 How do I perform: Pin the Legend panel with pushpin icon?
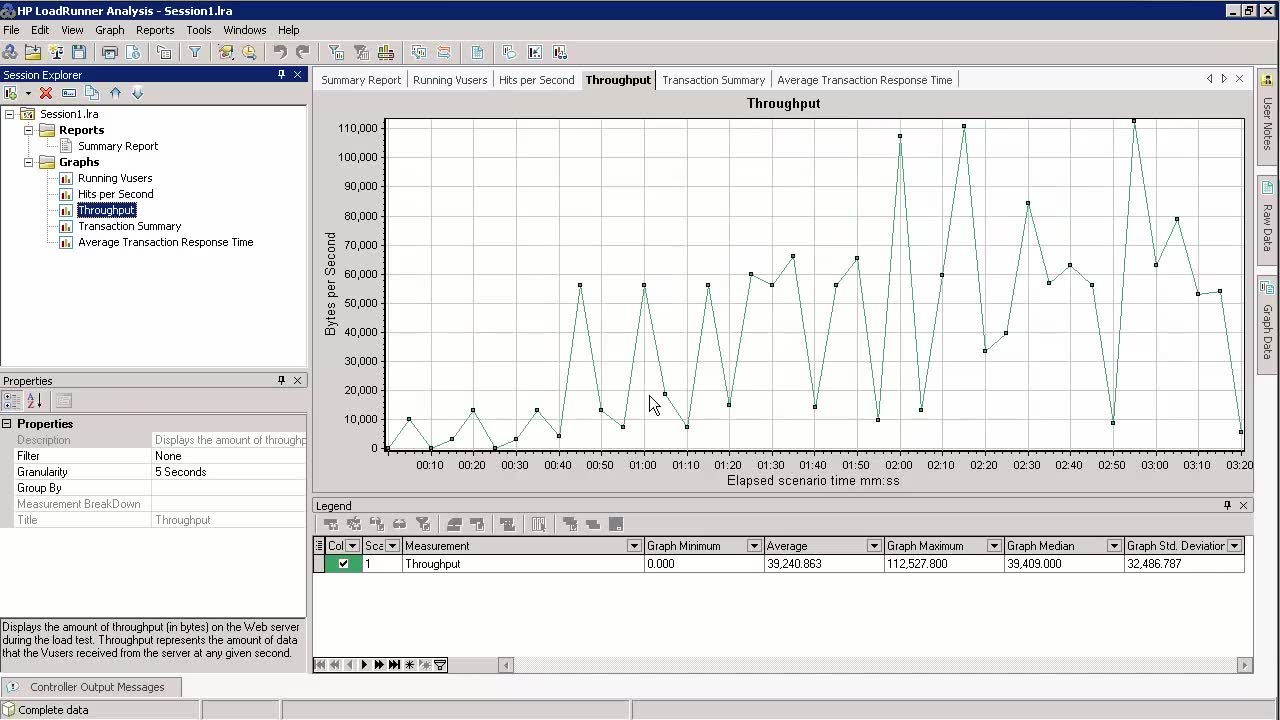(1227, 506)
